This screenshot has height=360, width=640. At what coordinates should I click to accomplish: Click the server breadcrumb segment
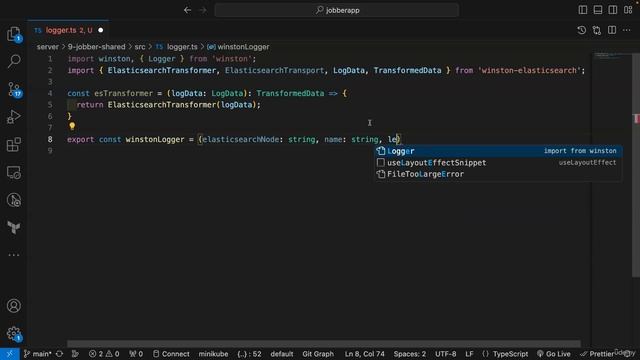pyautogui.click(x=48, y=47)
